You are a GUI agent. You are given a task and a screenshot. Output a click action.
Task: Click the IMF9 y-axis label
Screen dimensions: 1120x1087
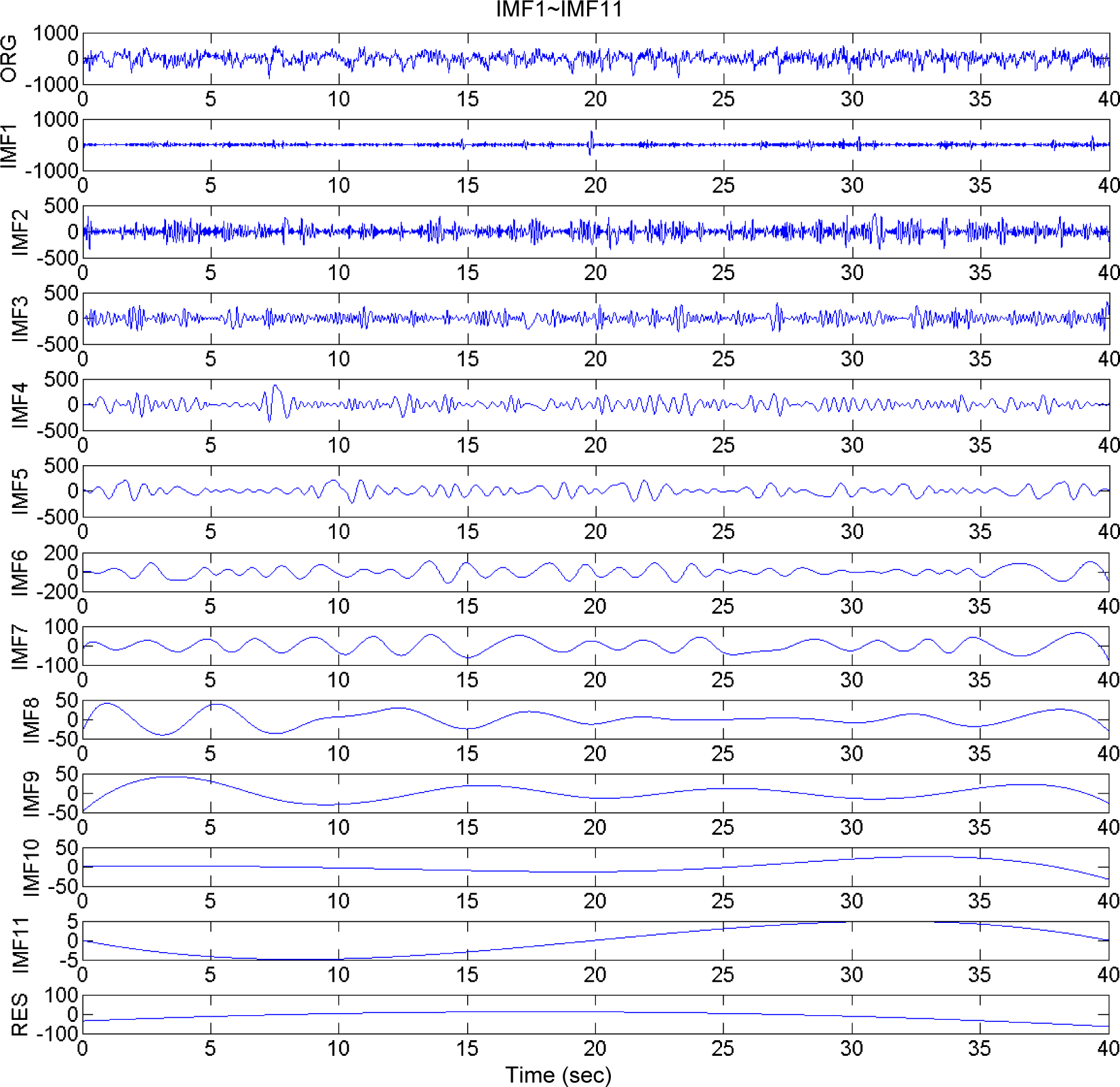tap(31, 793)
